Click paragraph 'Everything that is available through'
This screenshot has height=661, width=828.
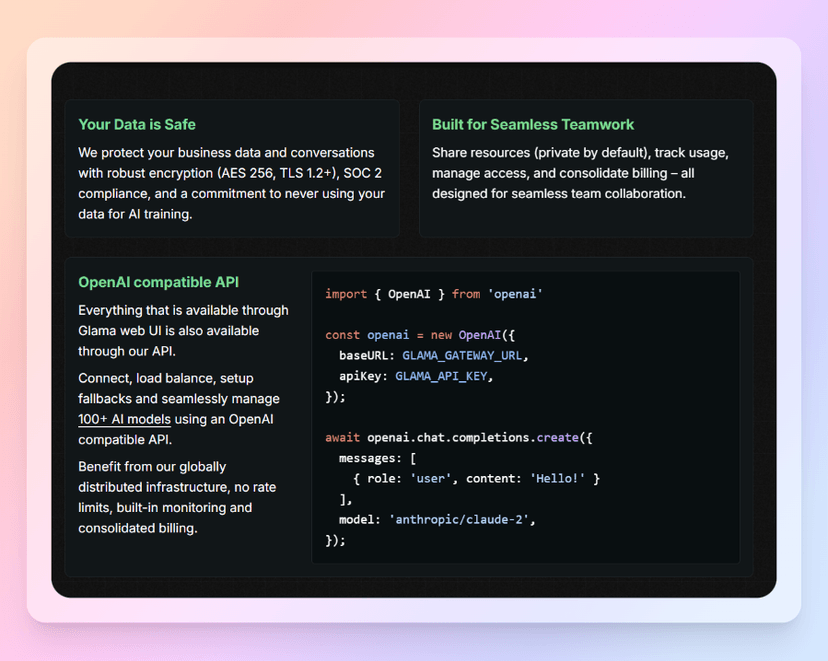[x=183, y=330]
